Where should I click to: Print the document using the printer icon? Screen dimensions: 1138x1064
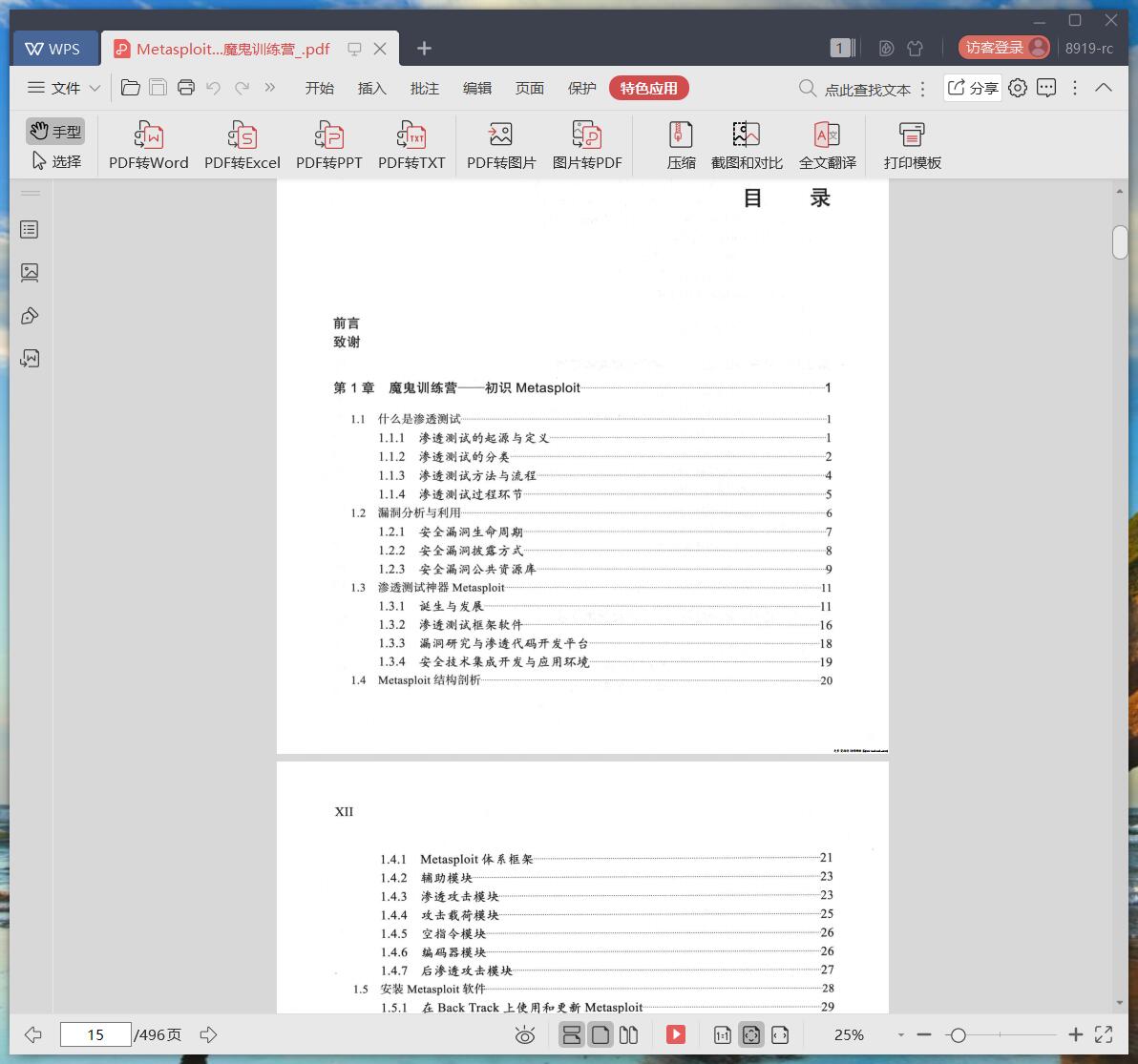point(186,88)
